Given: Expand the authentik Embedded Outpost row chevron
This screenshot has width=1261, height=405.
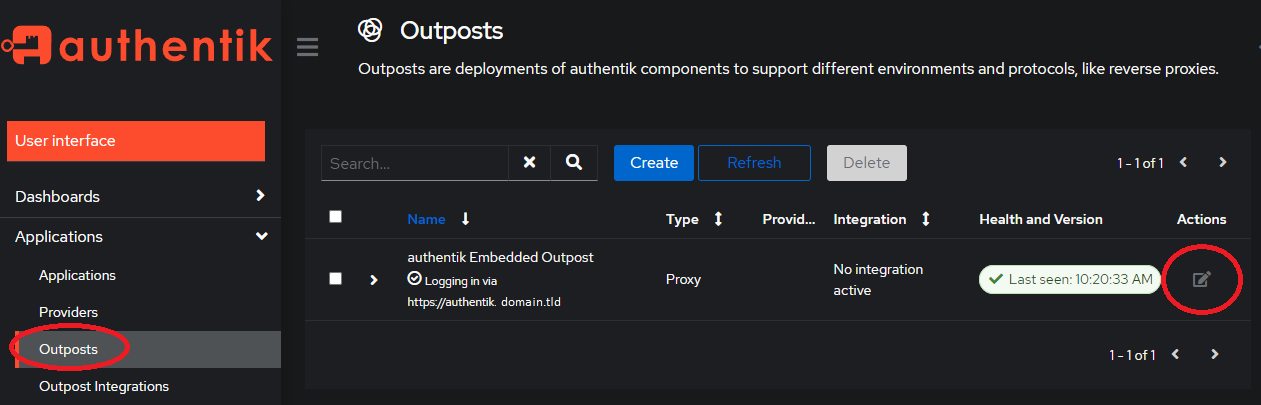Looking at the screenshot, I should pyautogui.click(x=374, y=280).
